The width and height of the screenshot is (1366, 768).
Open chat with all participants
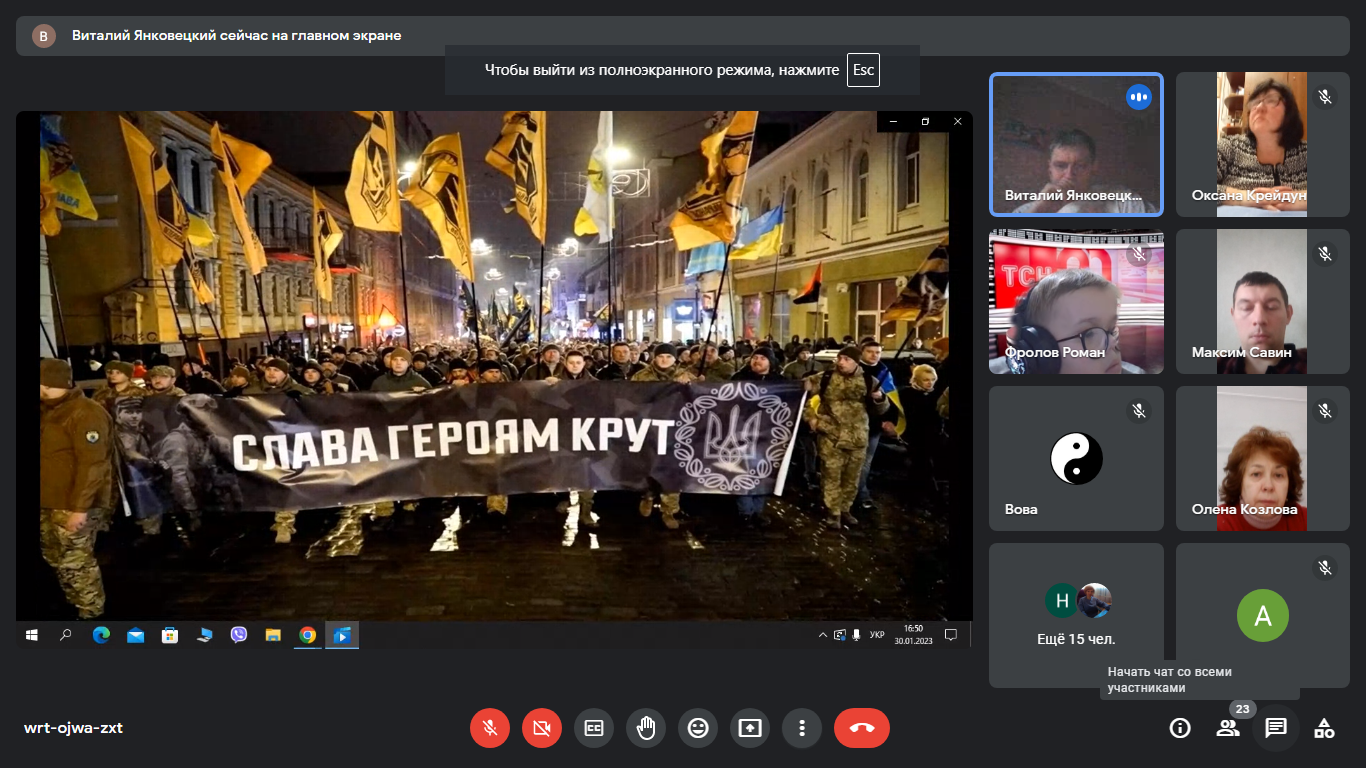pos(1276,728)
